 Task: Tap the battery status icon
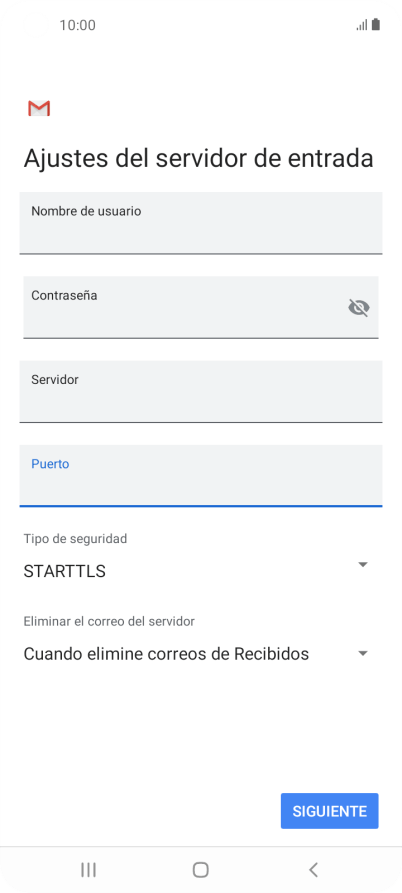click(x=376, y=24)
